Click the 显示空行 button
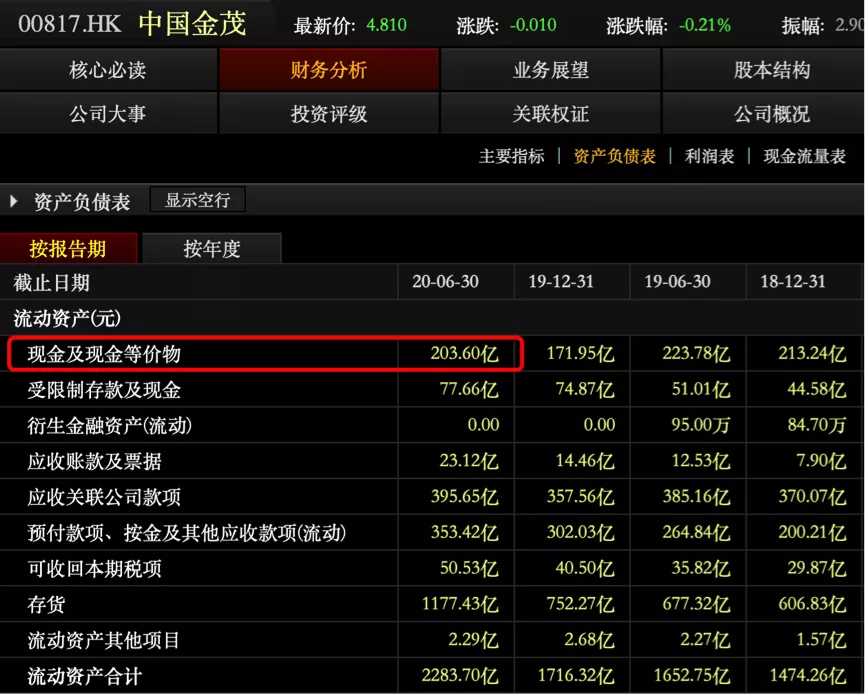Viewport: 865px width, 694px height. click(x=197, y=200)
